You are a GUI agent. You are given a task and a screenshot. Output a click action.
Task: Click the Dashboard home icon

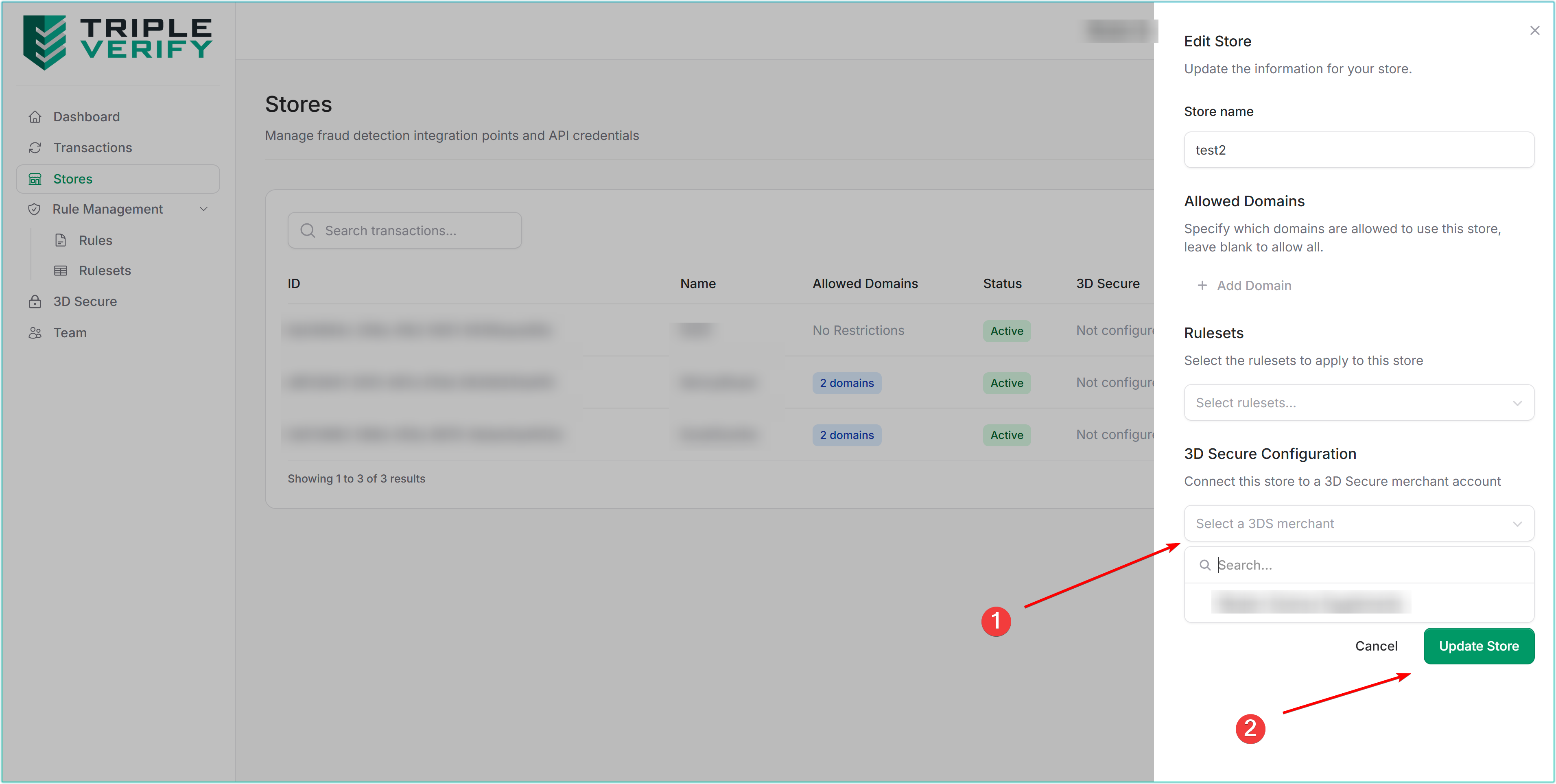pos(35,117)
